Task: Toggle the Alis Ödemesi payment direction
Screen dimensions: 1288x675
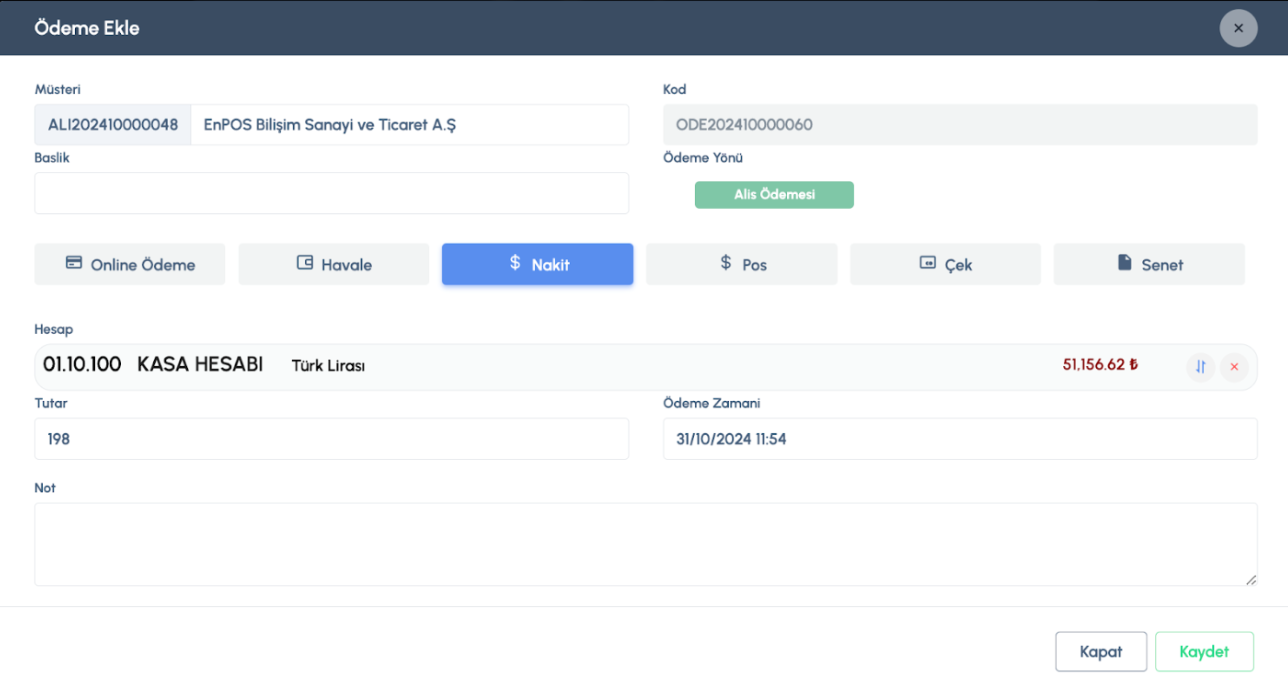Action: coord(774,195)
